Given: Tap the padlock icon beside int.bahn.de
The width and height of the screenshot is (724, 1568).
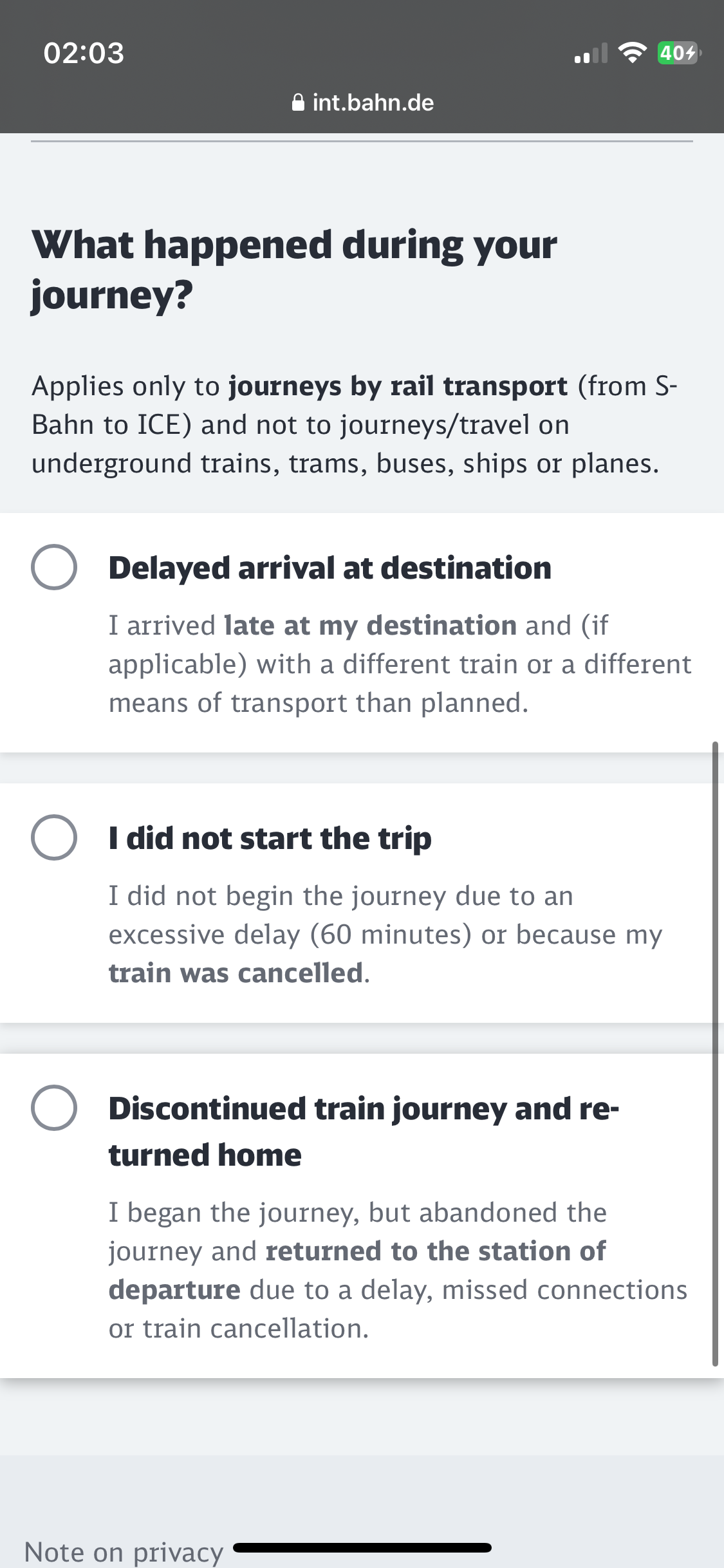Looking at the screenshot, I should (298, 102).
